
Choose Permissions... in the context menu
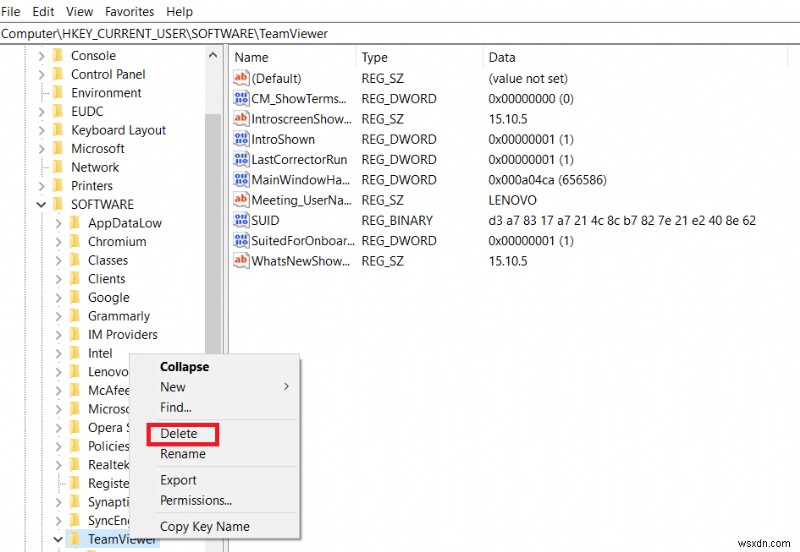pyautogui.click(x=196, y=500)
